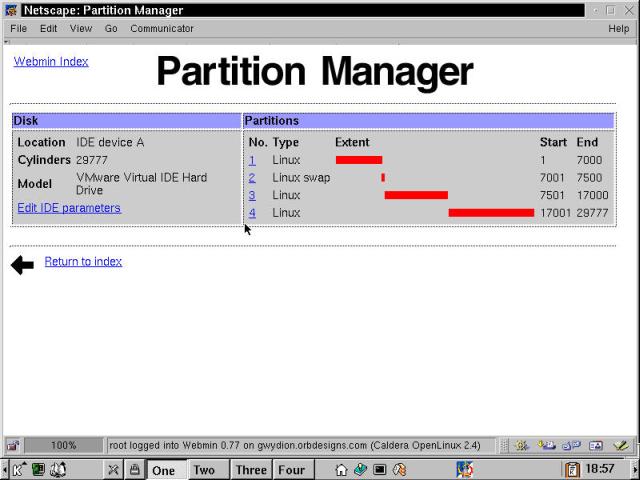Image resolution: width=640 pixels, height=480 pixels.
Task: Switch to virtual desktop Four
Action: tap(291, 469)
